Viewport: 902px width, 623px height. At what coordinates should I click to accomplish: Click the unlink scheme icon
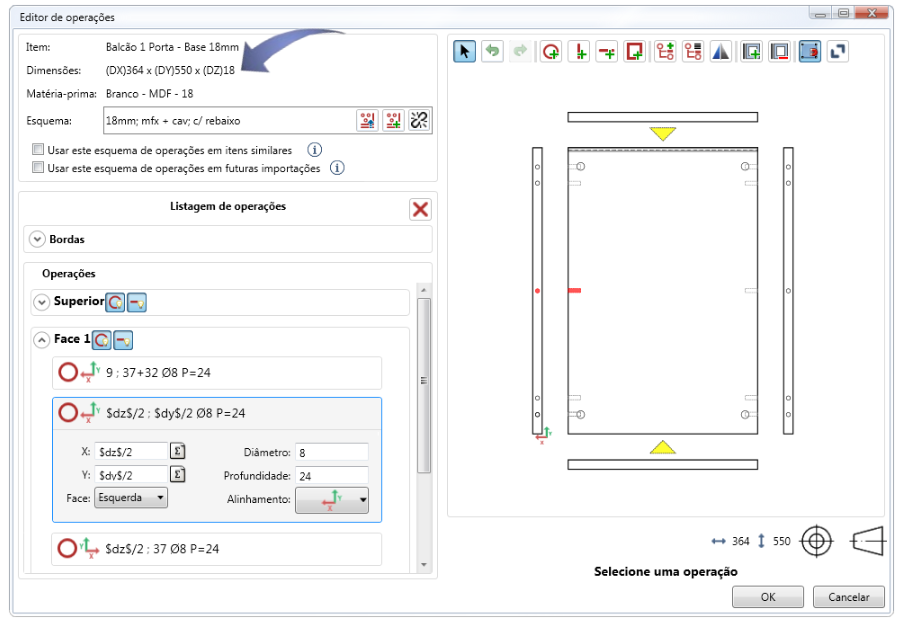click(419, 120)
